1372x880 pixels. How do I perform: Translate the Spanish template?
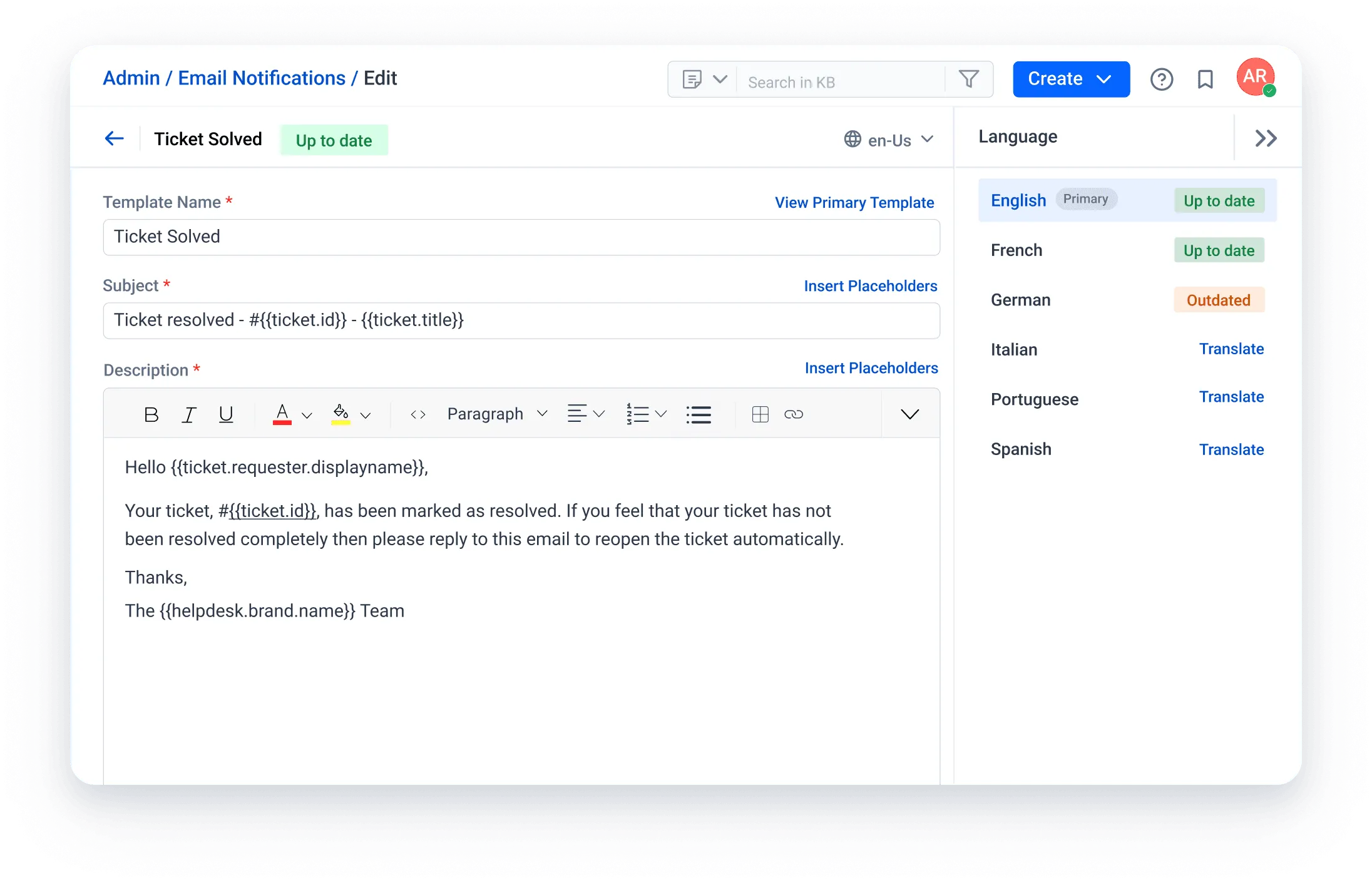(x=1231, y=449)
